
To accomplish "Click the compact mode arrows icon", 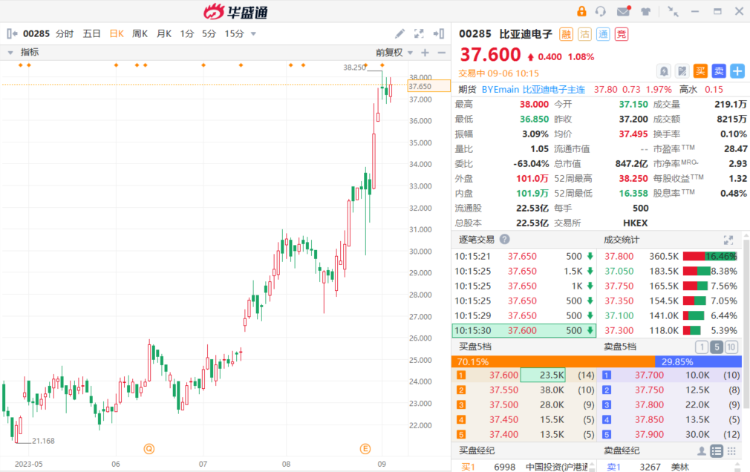I will pos(673,11).
